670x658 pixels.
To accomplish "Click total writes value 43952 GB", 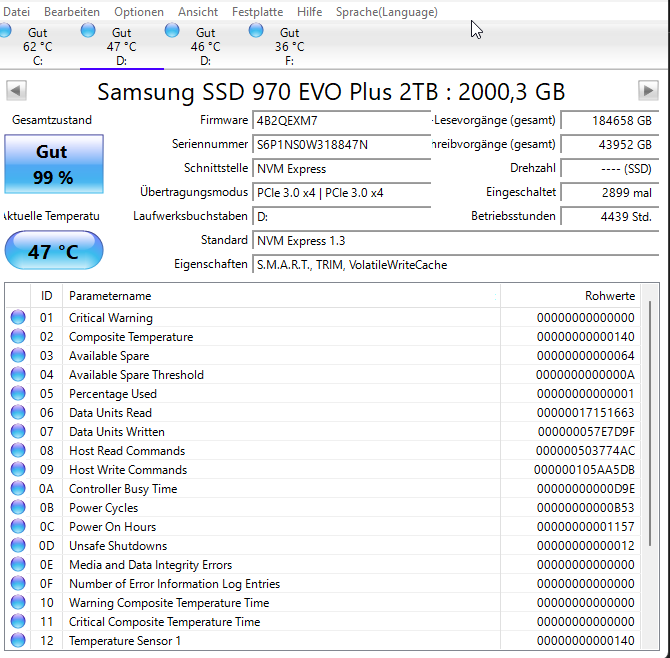I will (610, 145).
